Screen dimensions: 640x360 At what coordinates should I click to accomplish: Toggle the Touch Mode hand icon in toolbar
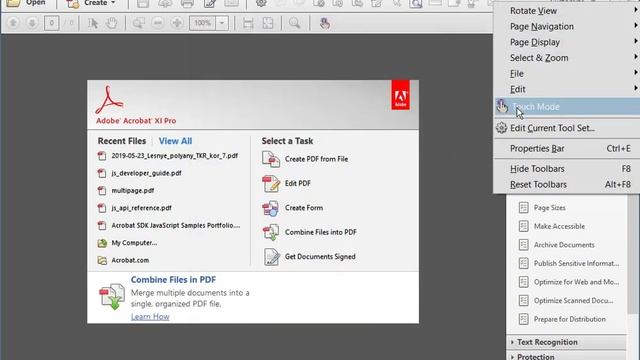(x=324, y=23)
